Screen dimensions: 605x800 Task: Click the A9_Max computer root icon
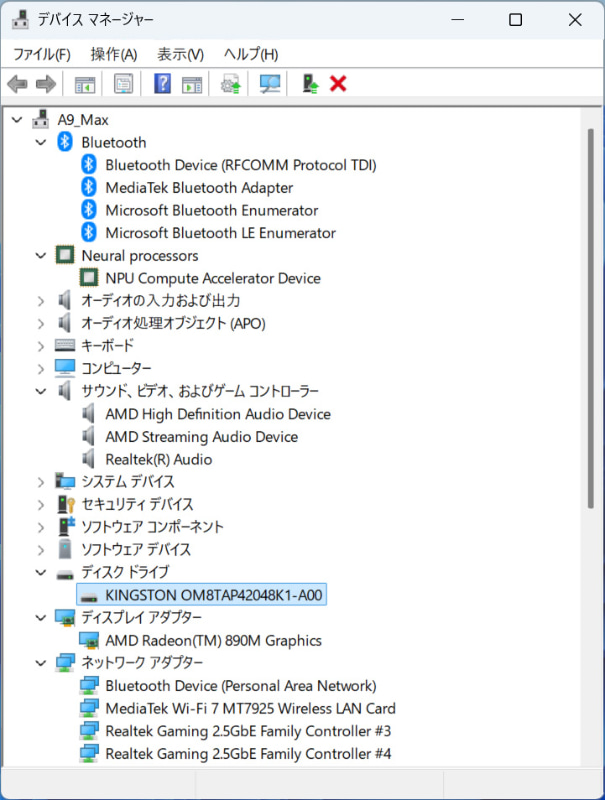41,119
